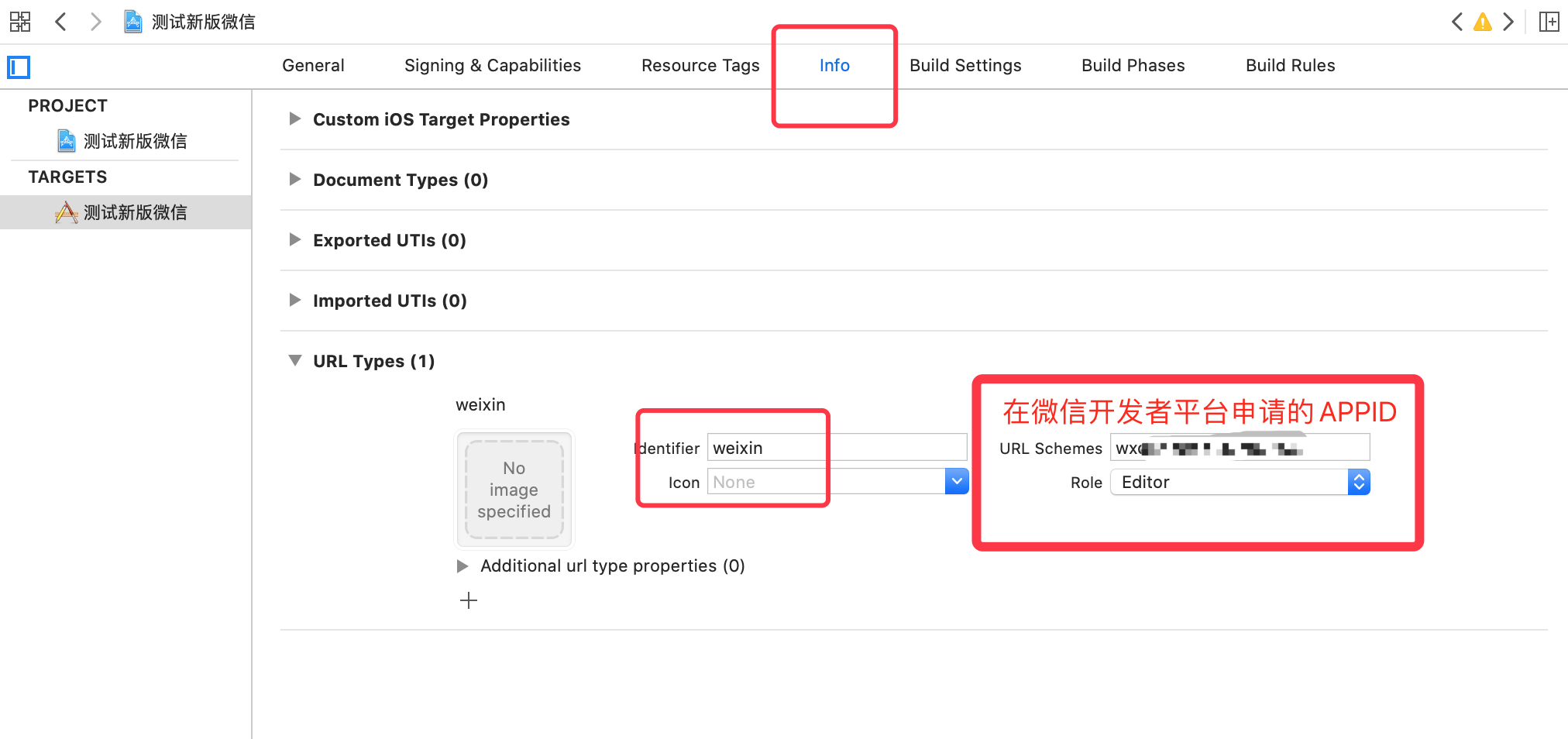The width and height of the screenshot is (1568, 739).
Task: Switch to Build Phases tab
Action: [1133, 66]
